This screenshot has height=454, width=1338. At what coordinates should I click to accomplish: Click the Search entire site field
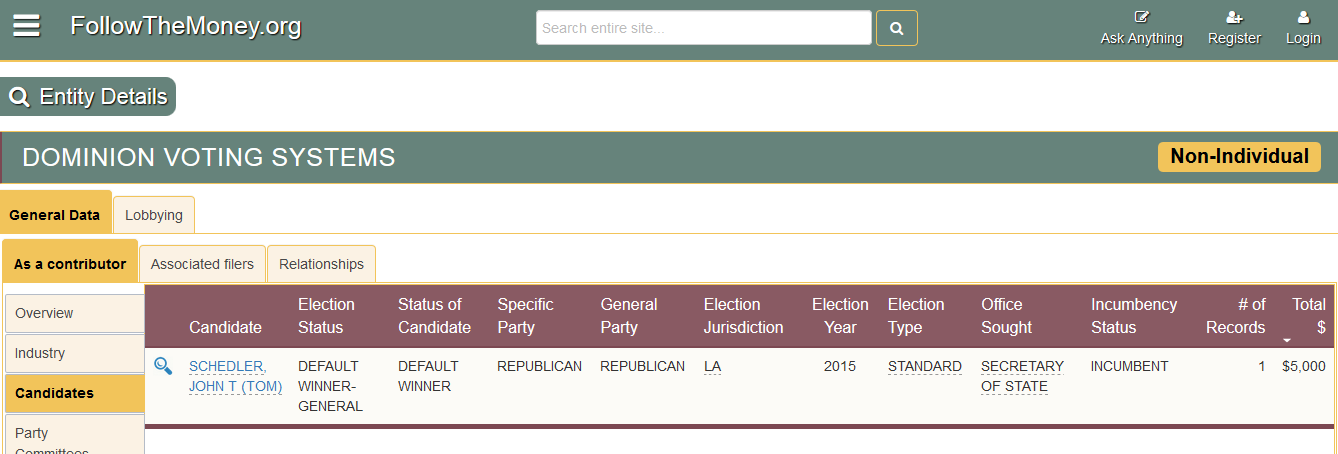pyautogui.click(x=704, y=28)
